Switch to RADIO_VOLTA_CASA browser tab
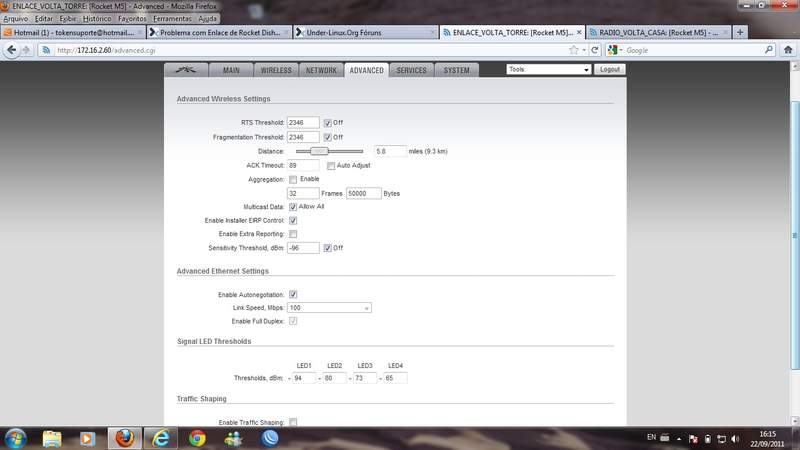Image resolution: width=800 pixels, height=450 pixels. point(658,32)
